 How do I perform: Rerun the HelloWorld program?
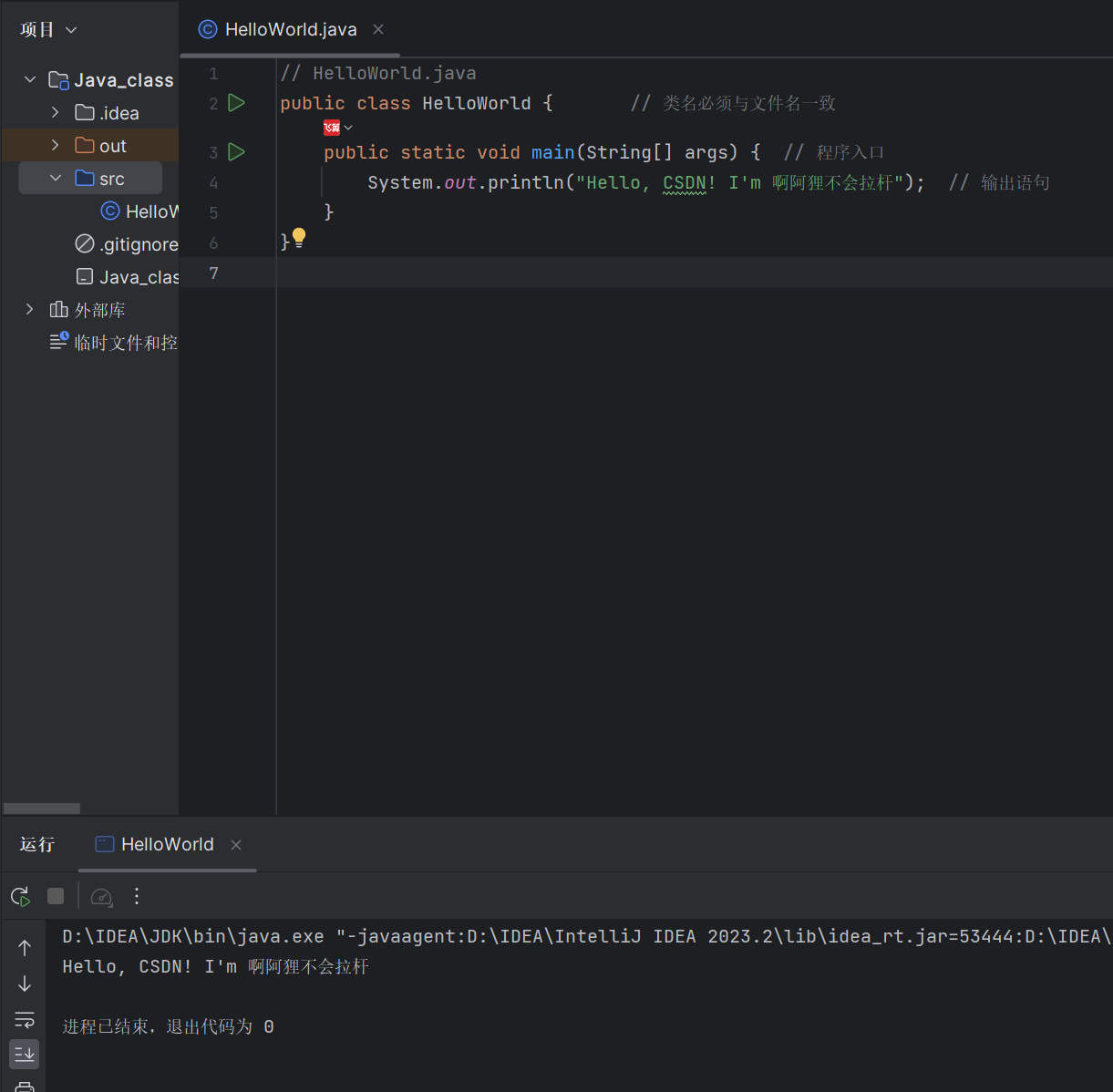click(20, 896)
